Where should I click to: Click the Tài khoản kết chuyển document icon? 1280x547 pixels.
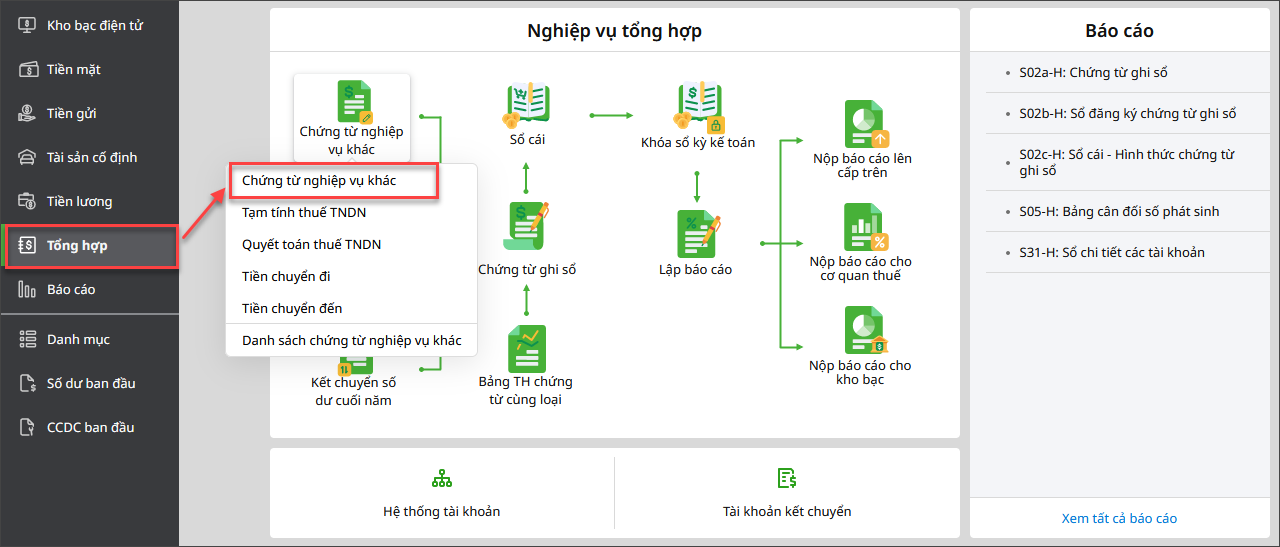coord(787,478)
